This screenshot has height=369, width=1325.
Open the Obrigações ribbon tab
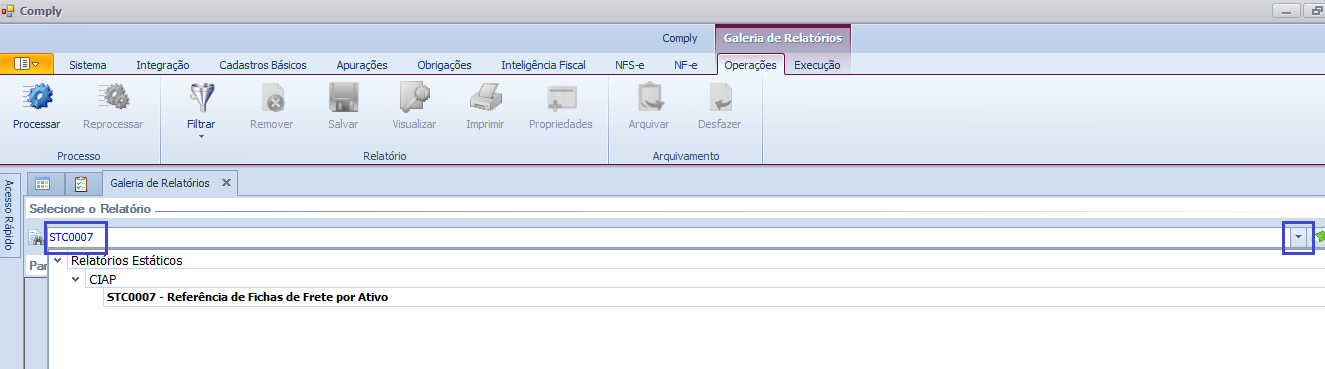(444, 65)
